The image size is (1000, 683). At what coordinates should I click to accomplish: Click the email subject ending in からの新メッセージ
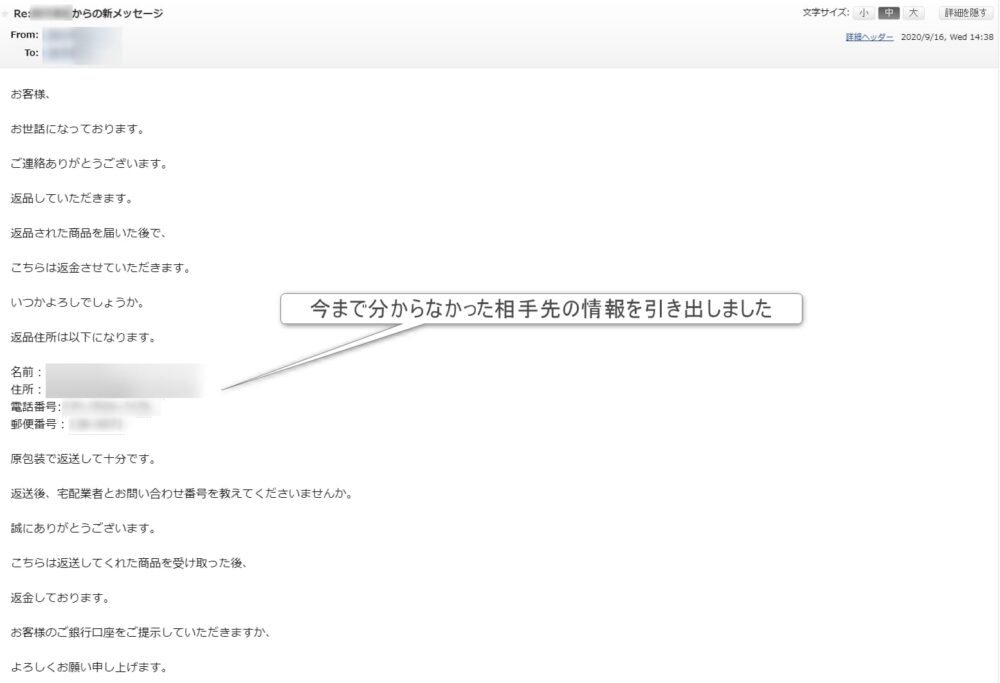pyautogui.click(x=88, y=13)
